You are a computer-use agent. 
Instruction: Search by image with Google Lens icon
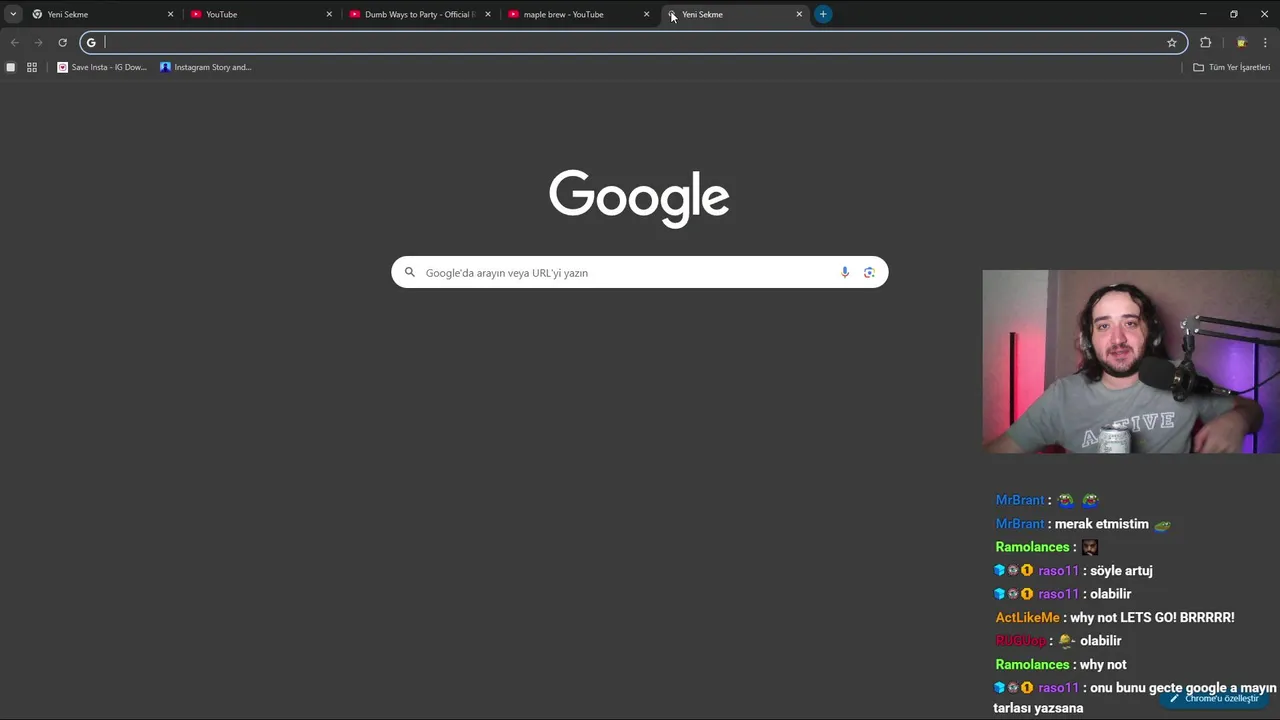pos(869,272)
